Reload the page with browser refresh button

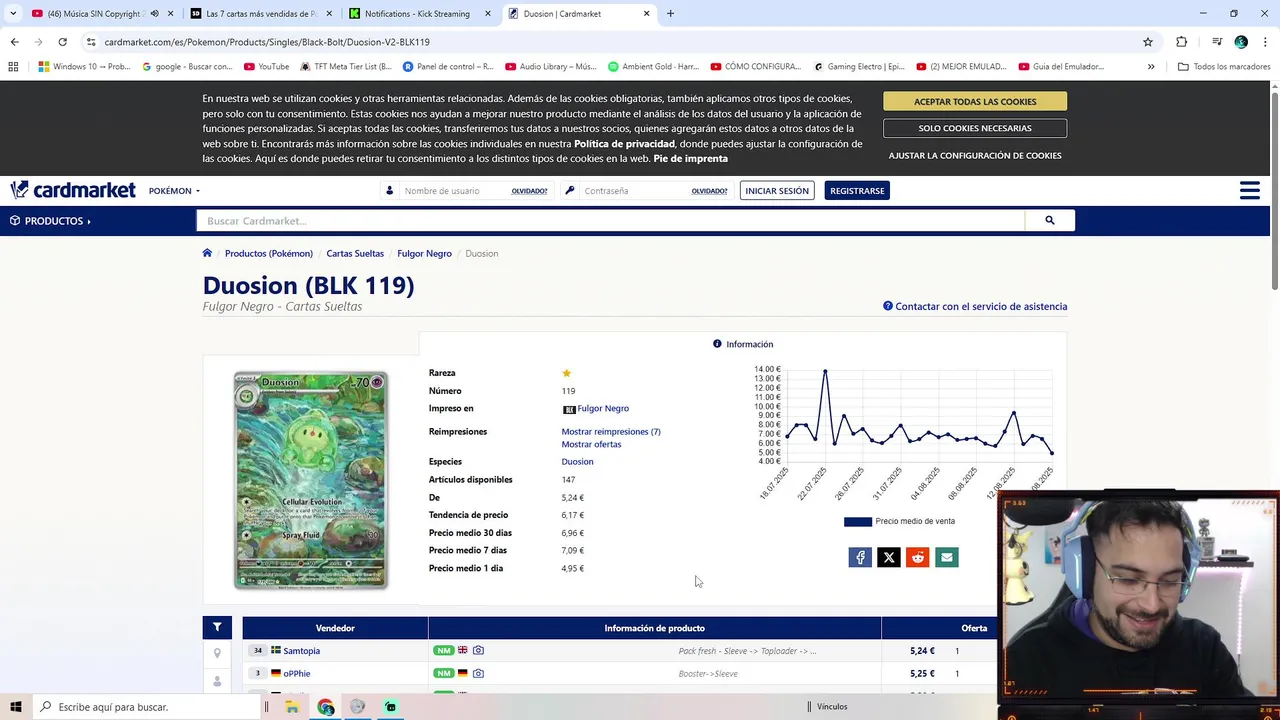(x=62, y=42)
